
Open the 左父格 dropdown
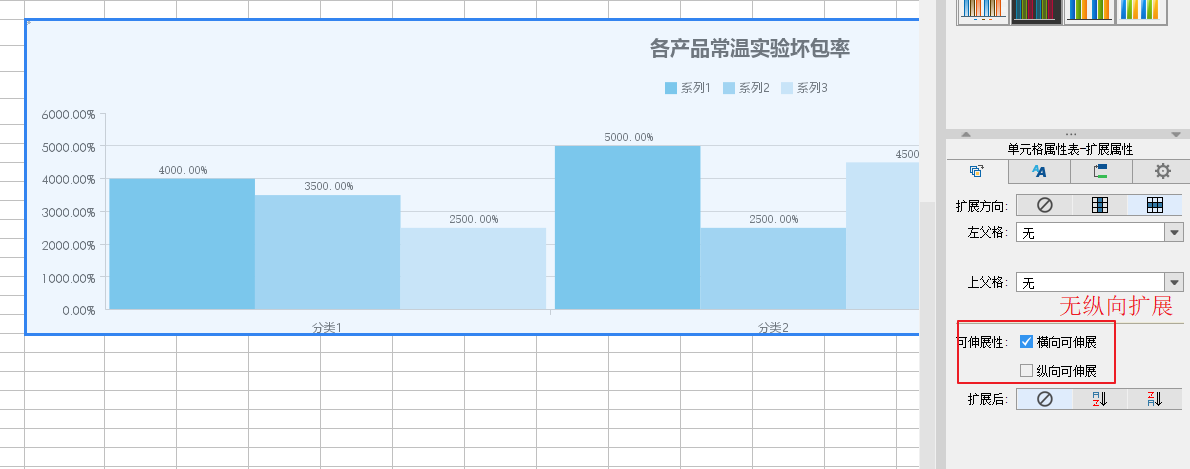click(x=1175, y=232)
